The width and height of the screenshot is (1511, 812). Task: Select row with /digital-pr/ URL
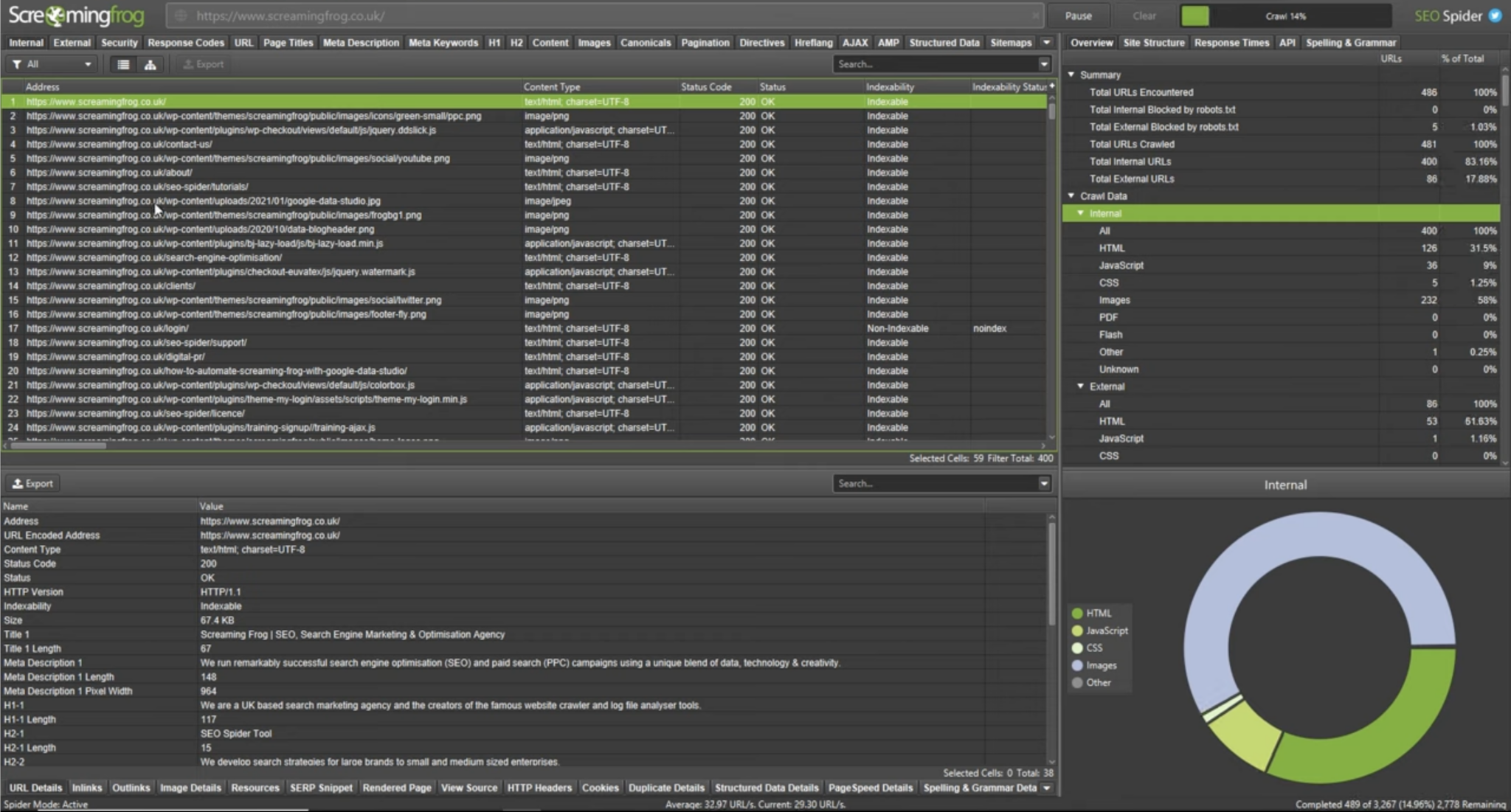click(x=524, y=357)
